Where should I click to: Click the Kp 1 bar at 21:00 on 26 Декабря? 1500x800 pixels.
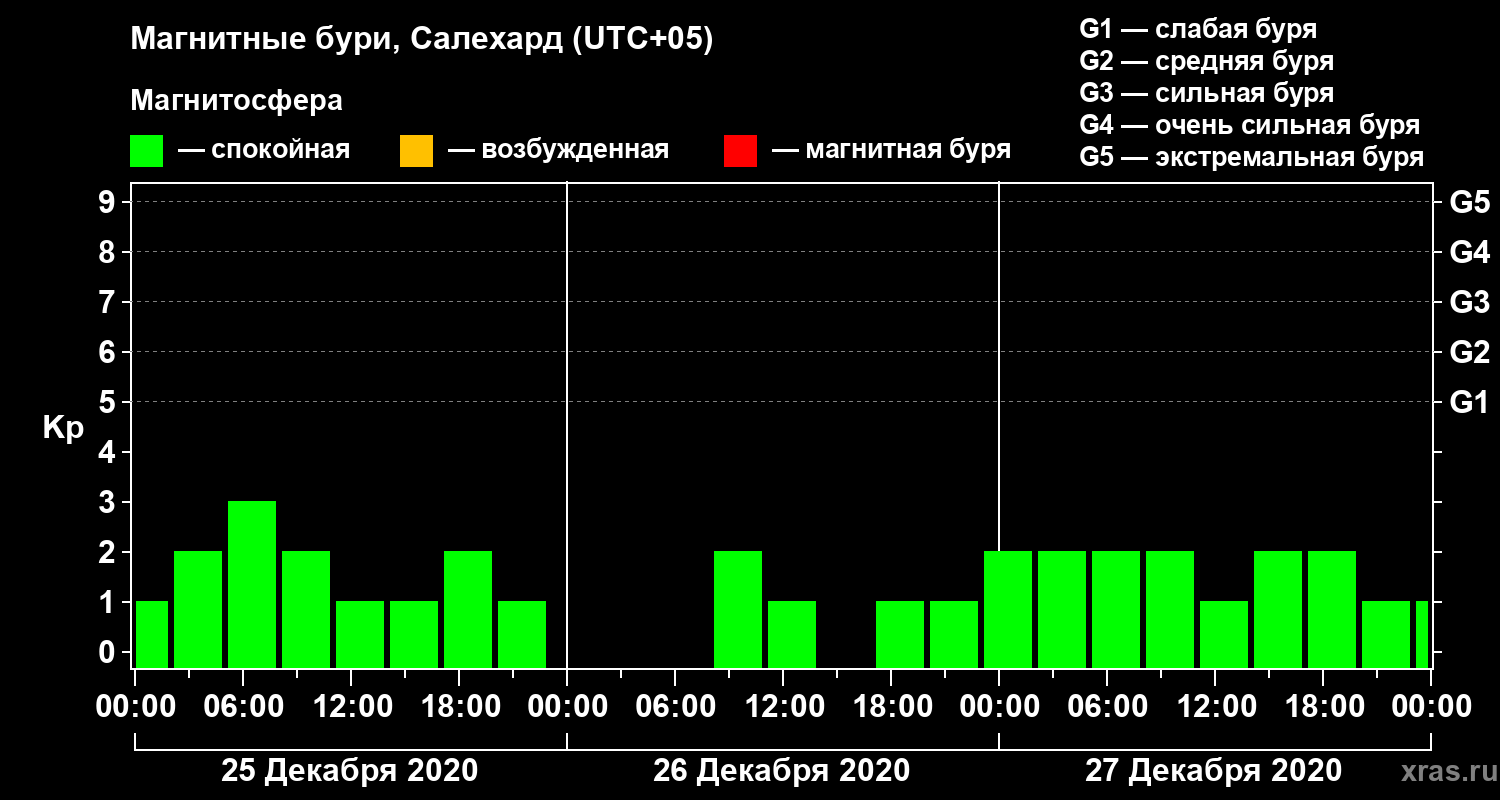coord(954,634)
